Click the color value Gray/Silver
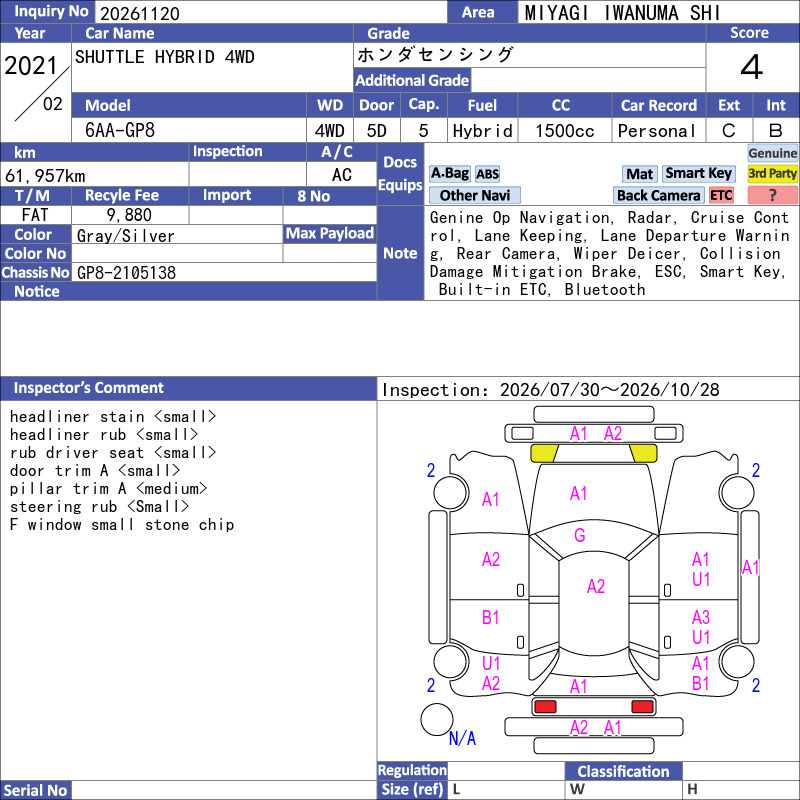The width and height of the screenshot is (800, 800). (x=126, y=236)
